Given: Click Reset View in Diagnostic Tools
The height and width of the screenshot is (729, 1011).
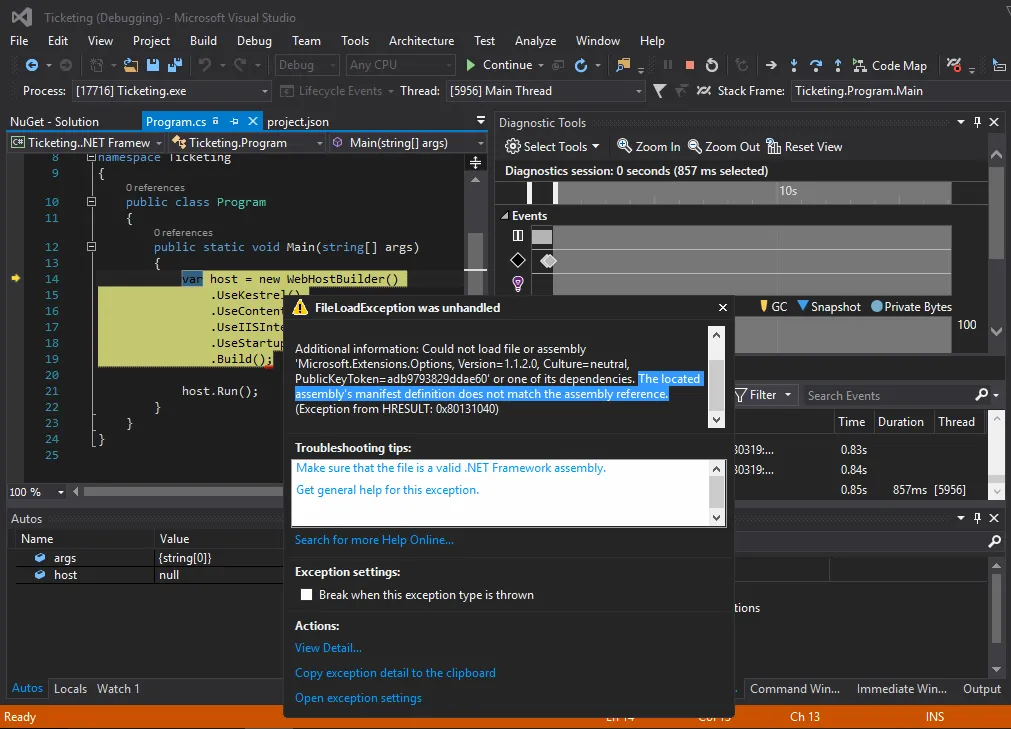Looking at the screenshot, I should point(804,147).
